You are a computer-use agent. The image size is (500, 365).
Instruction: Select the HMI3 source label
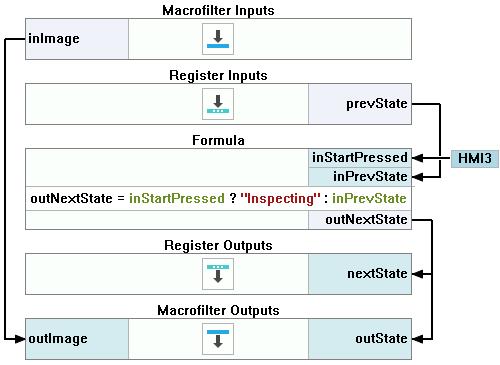coord(475,158)
